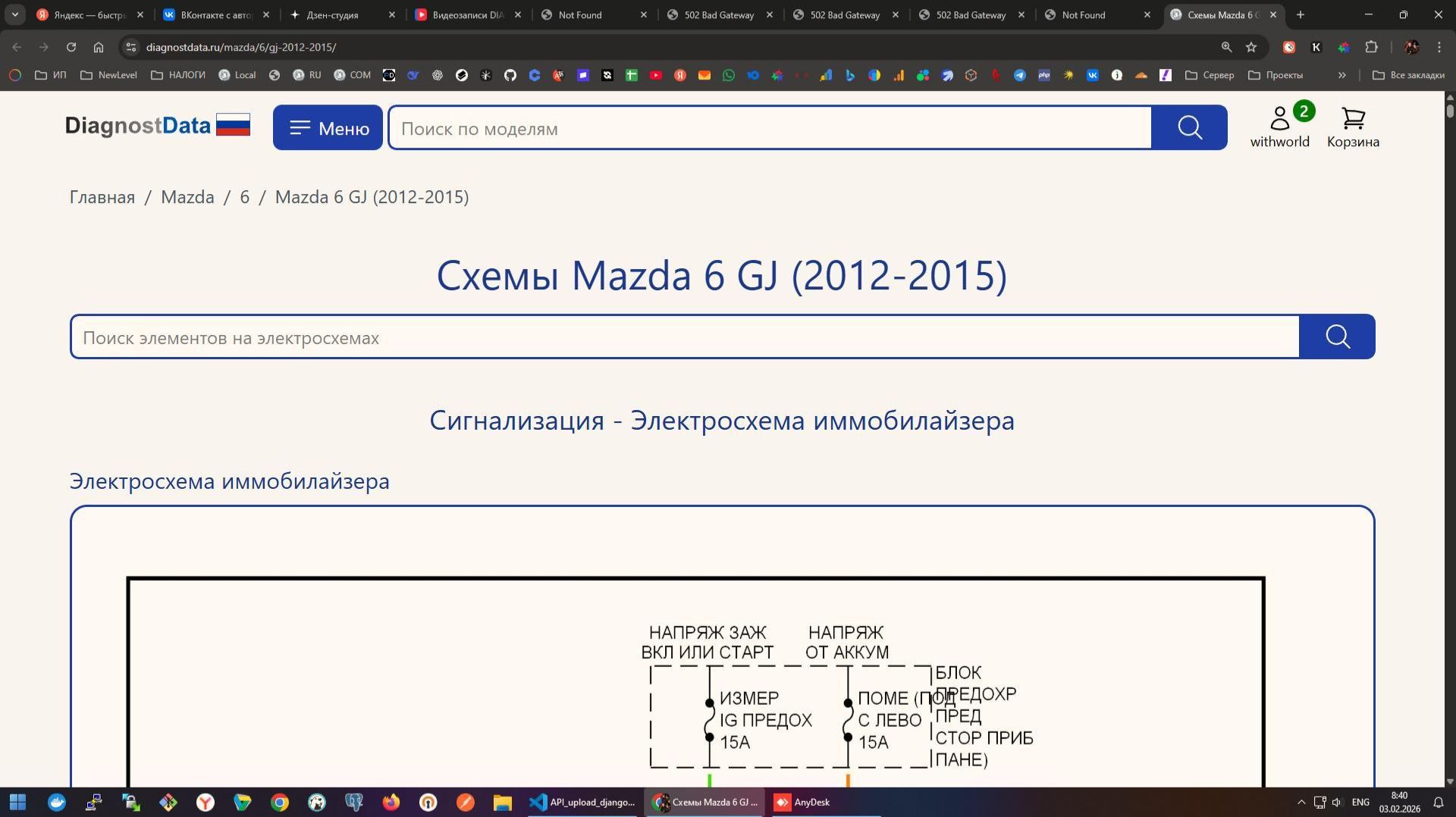The height and width of the screenshot is (817, 1456).
Task: Open the GitHub bookmark icon
Action: click(510, 75)
